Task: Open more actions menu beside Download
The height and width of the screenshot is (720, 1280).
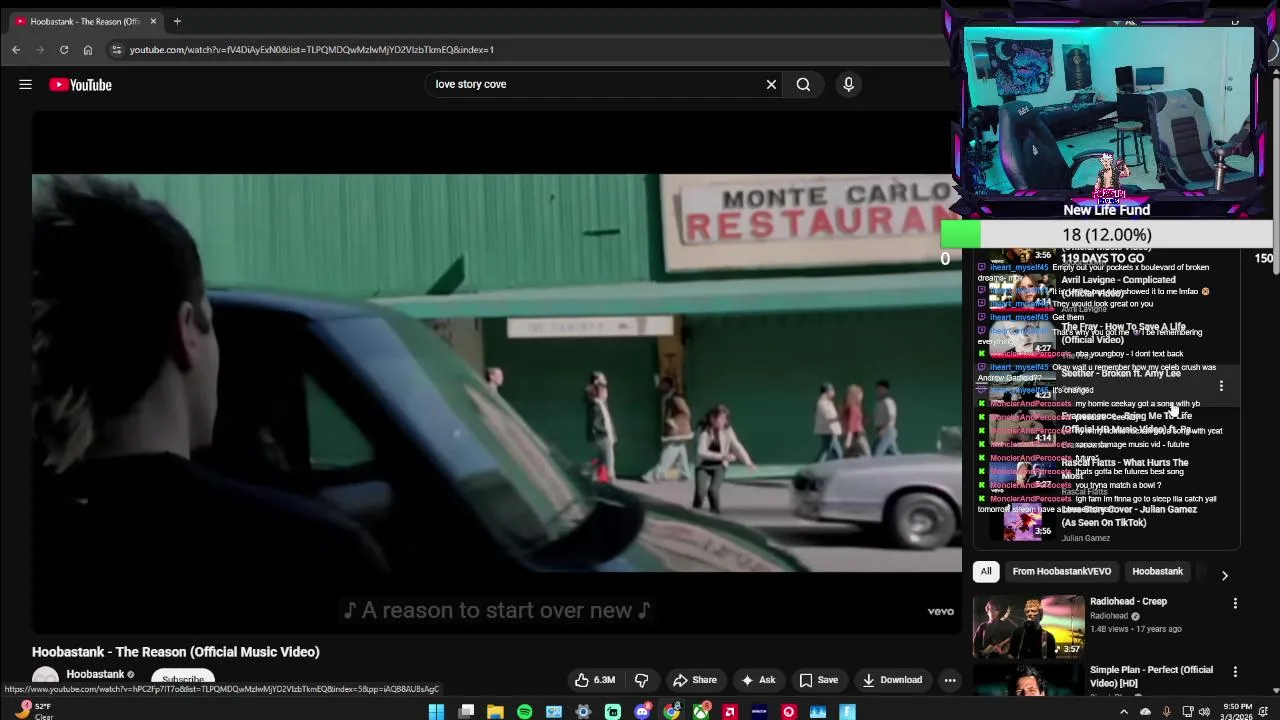Action: [x=950, y=680]
